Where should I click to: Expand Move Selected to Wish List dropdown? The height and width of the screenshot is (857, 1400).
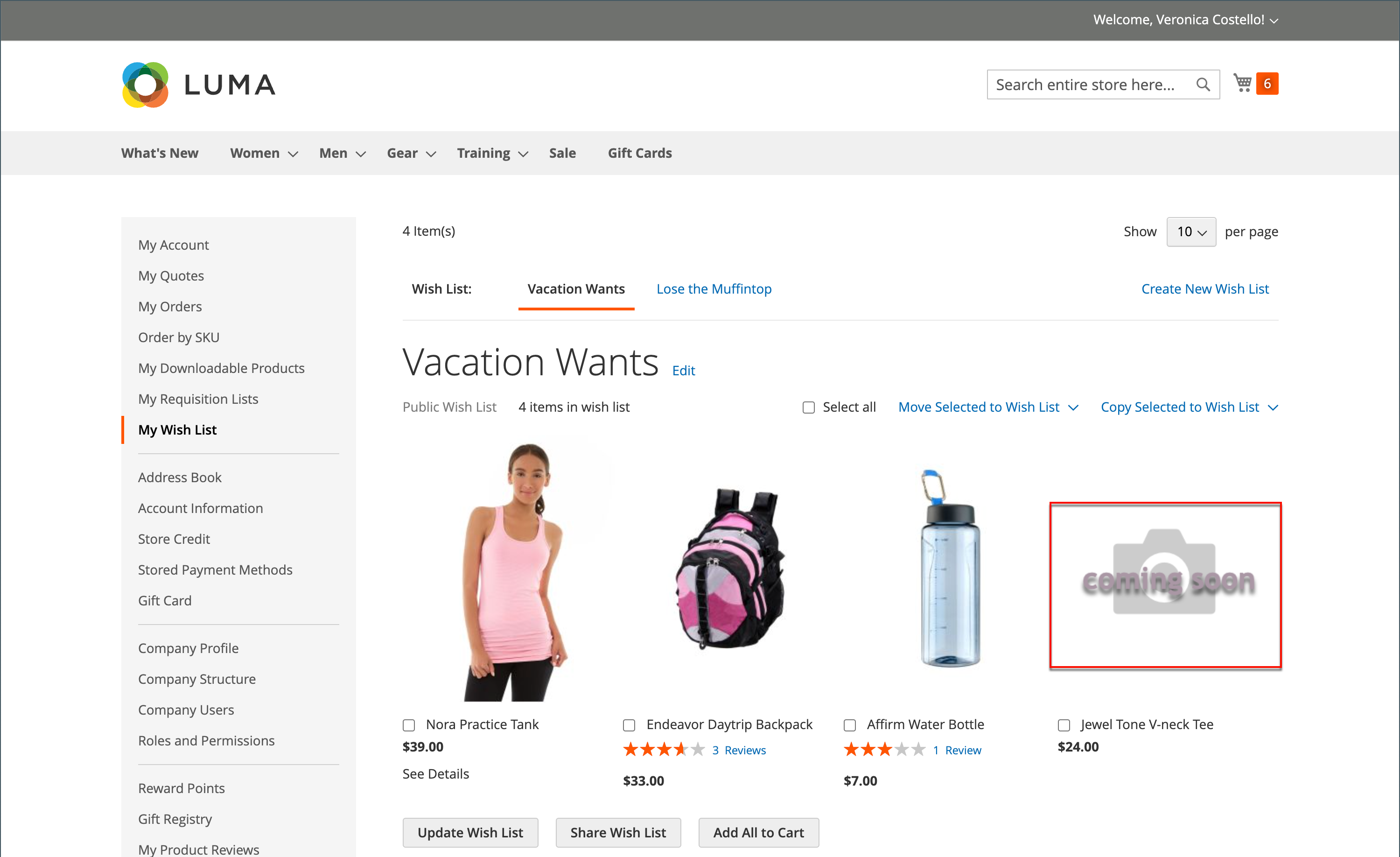[988, 407]
